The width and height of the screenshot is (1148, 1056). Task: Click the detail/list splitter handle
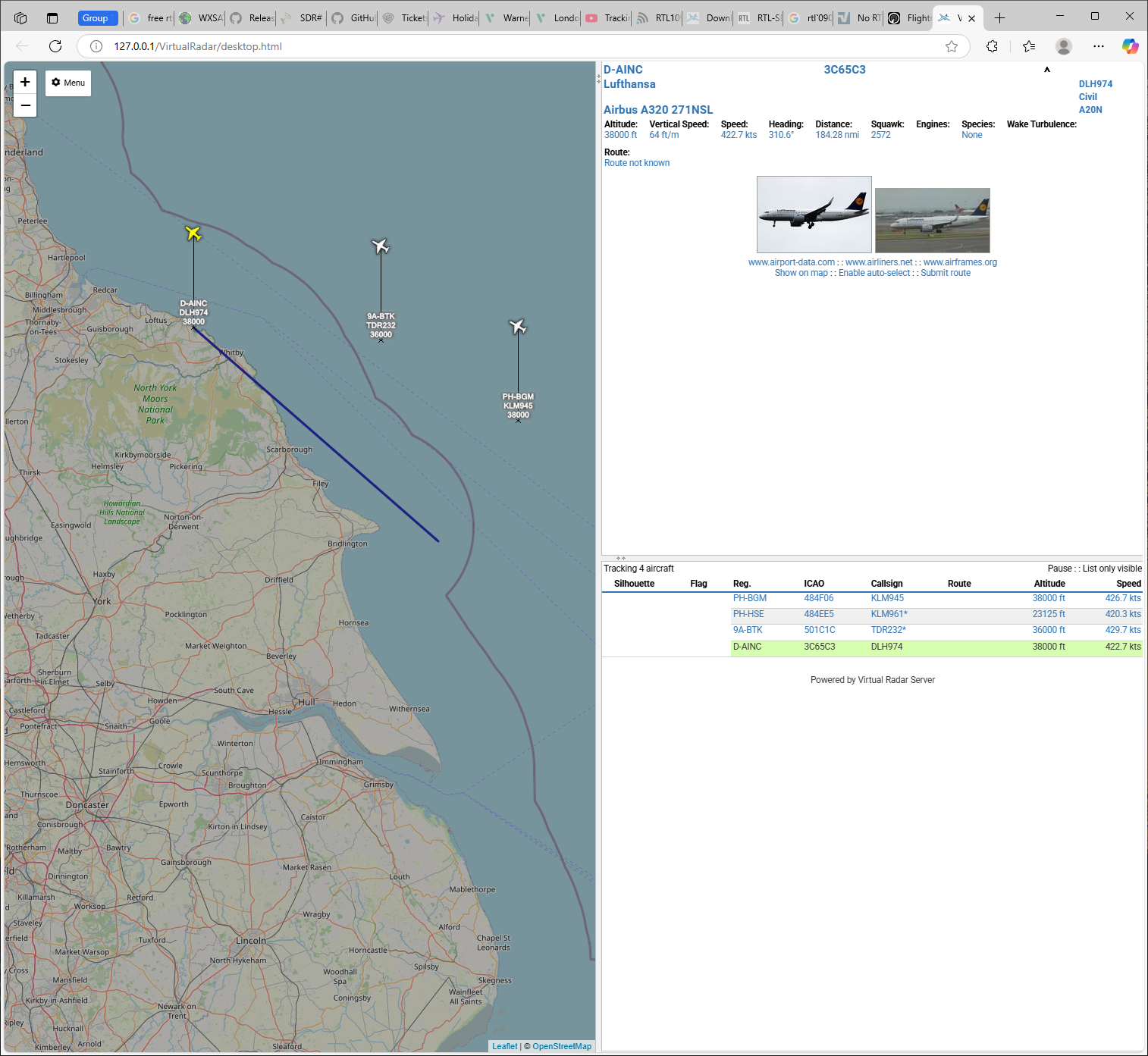pyautogui.click(x=621, y=558)
